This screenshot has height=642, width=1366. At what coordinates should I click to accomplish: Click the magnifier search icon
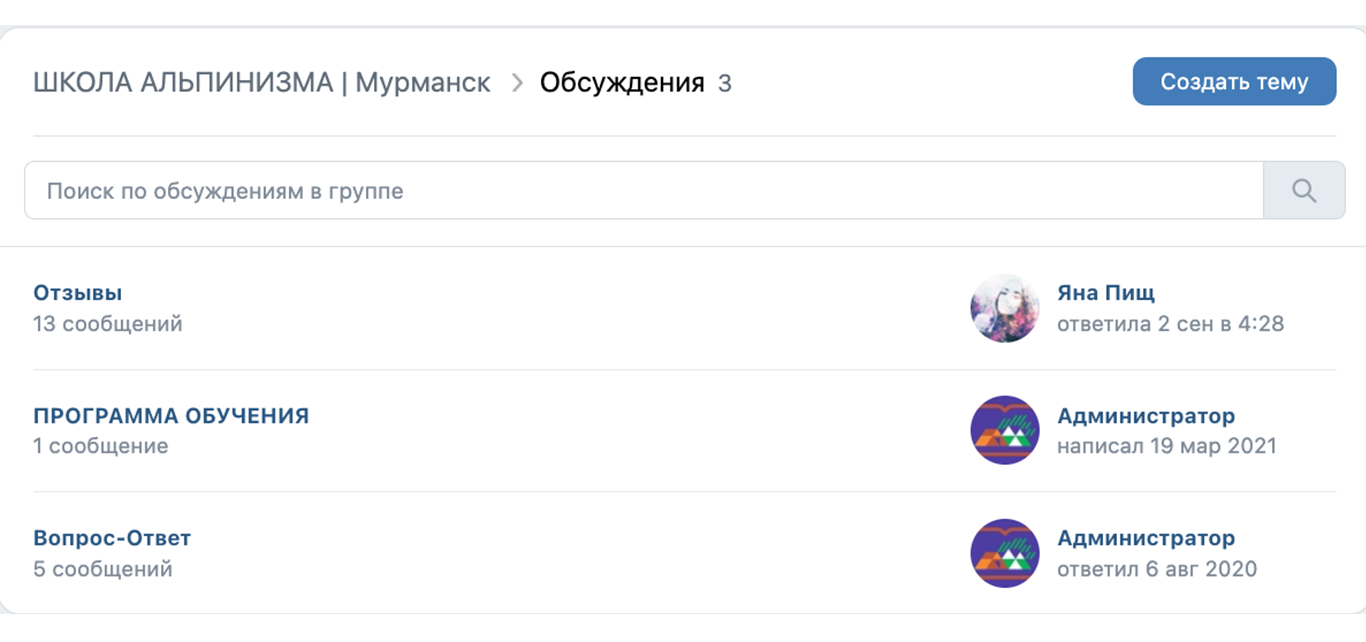click(1304, 190)
